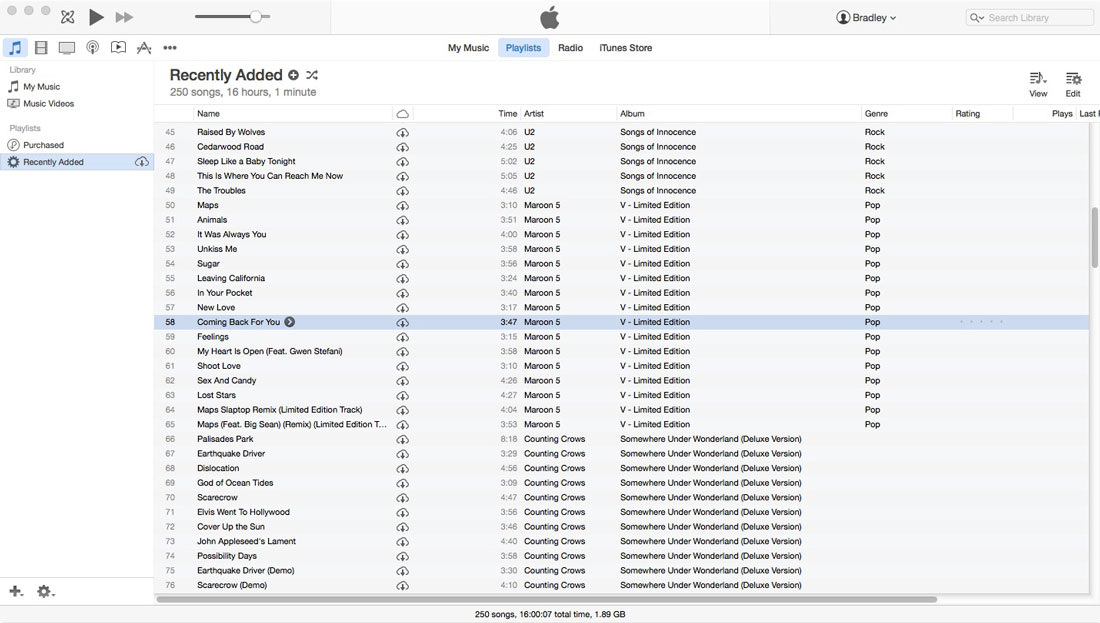
Task: Download Sleep Like a Baby Tonight from iCloud
Action: [403, 162]
